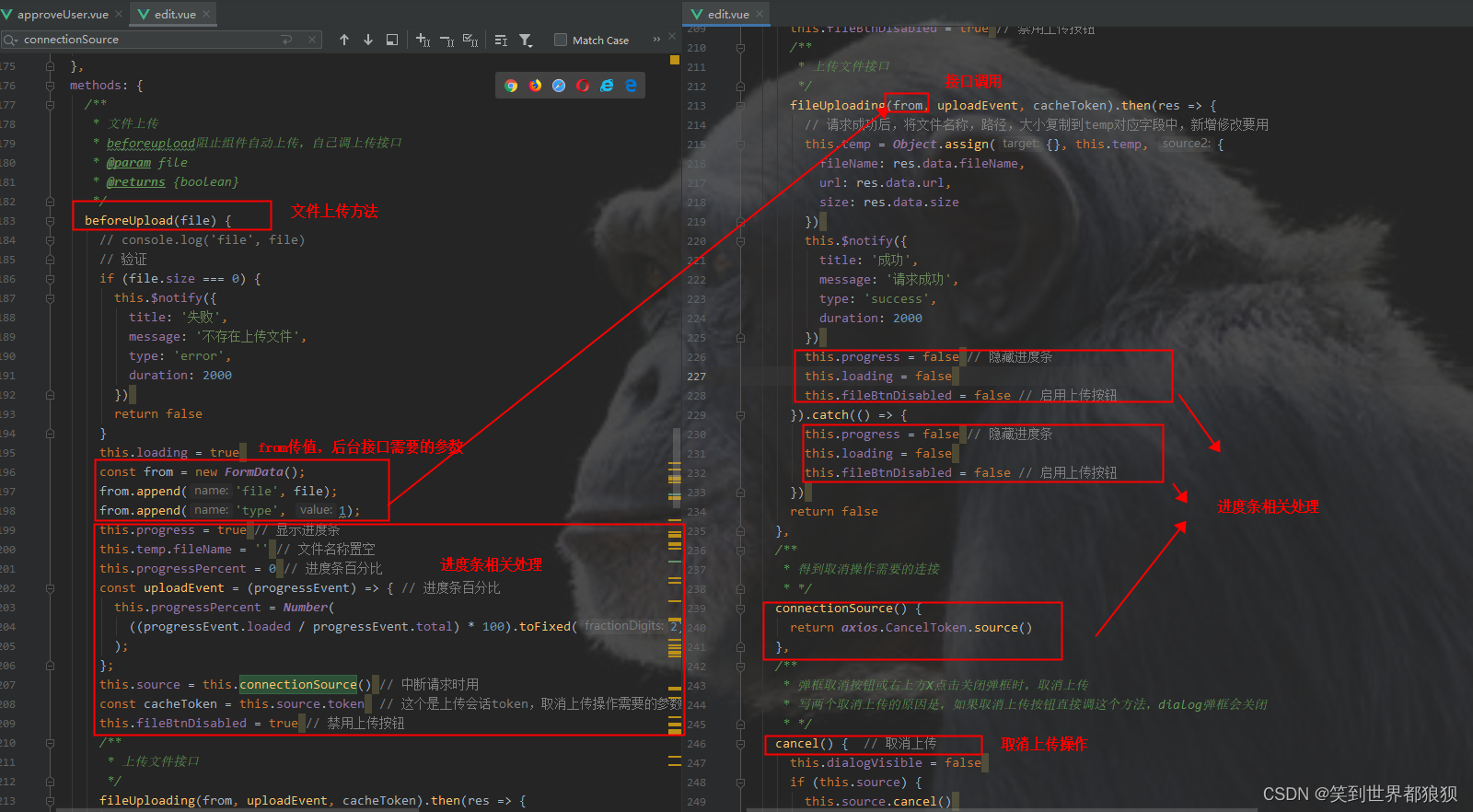
Task: Fold cancel() method at line 246
Action: coord(740,744)
